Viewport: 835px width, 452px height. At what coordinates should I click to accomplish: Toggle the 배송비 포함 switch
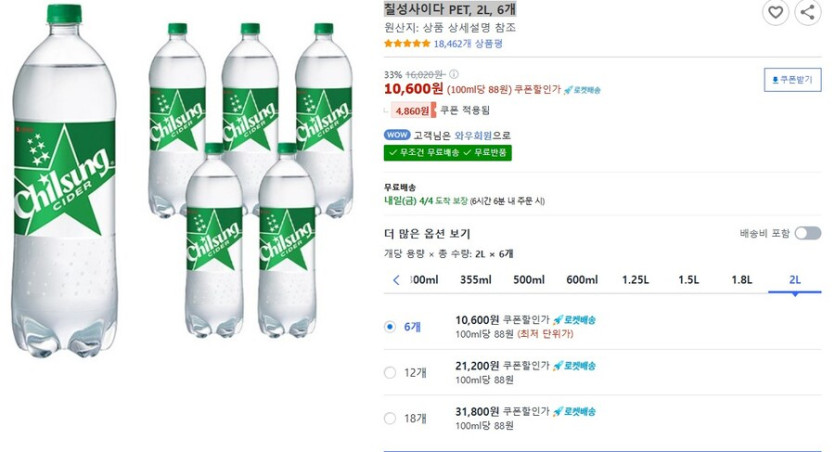[x=808, y=233]
